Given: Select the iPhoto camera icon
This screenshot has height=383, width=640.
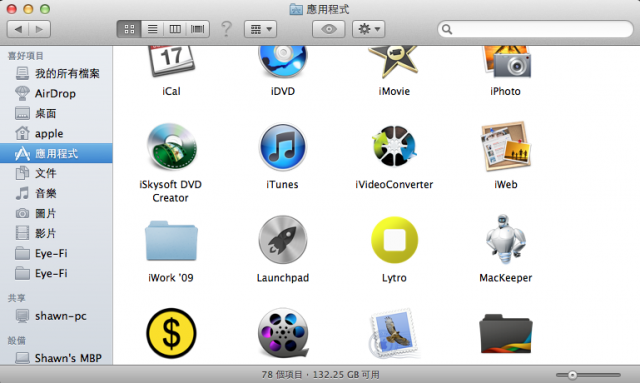Looking at the screenshot, I should pos(506,62).
